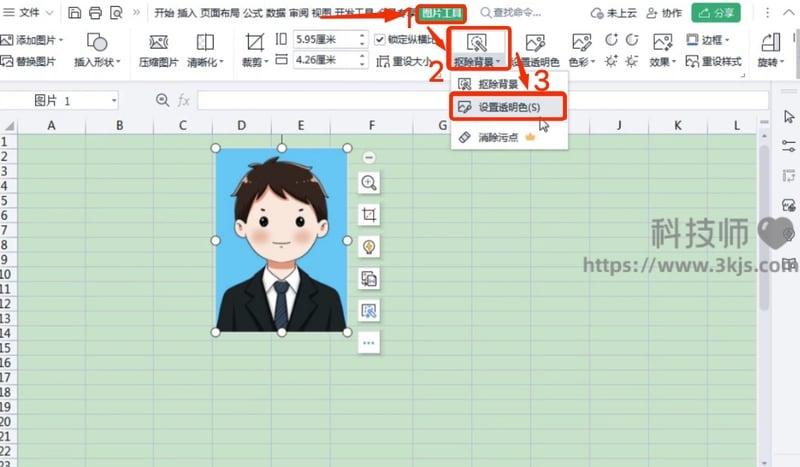Decrease contrast with half-circle minus icon
Image resolution: width=800 pixels, height=467 pixels.
point(632,40)
